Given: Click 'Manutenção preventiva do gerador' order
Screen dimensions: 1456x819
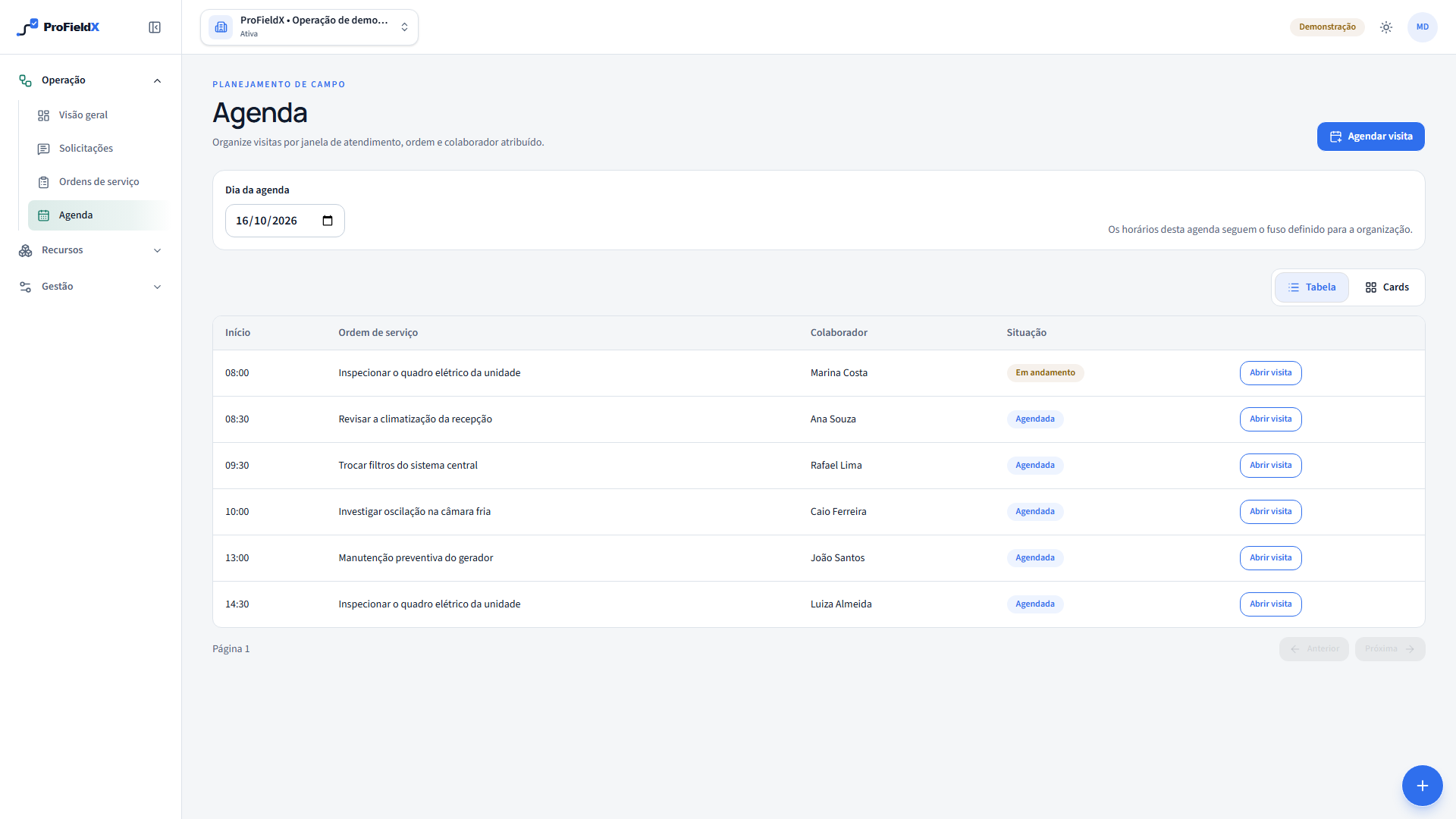Looking at the screenshot, I should [x=416, y=558].
